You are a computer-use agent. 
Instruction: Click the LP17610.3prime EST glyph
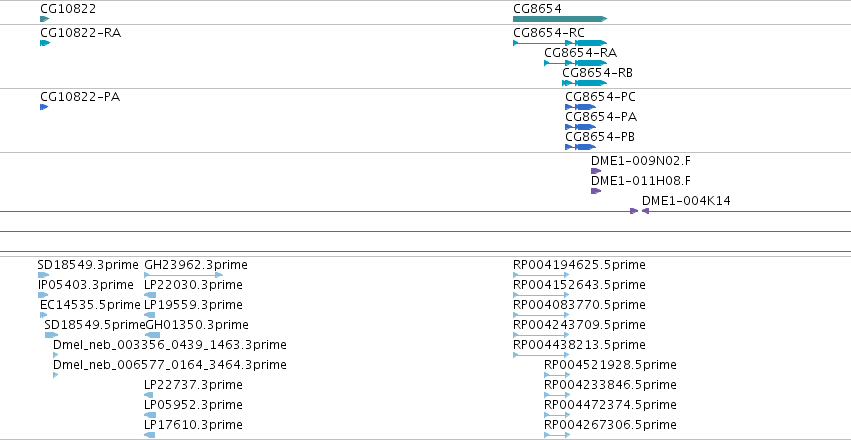coord(150,435)
